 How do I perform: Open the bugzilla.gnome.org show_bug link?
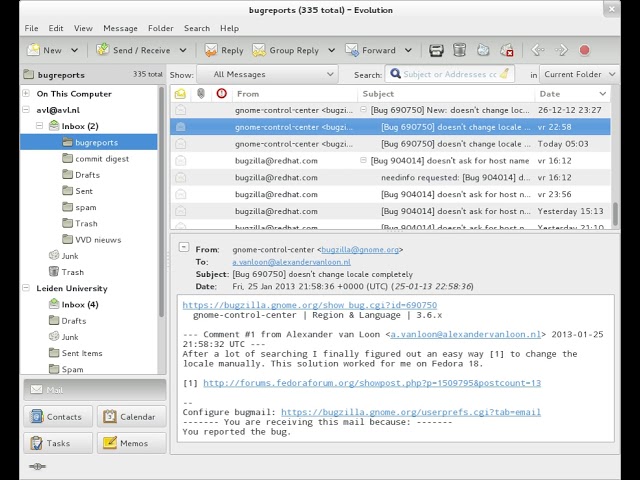coord(309,305)
